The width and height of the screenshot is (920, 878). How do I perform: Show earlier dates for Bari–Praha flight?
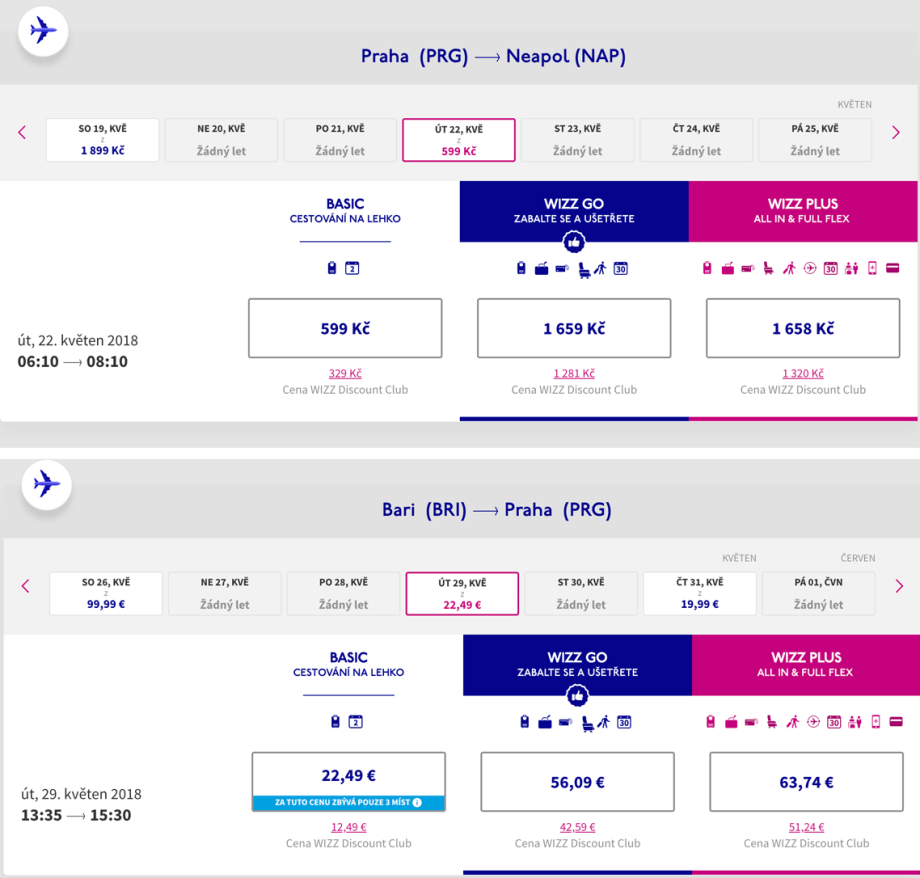point(25,586)
